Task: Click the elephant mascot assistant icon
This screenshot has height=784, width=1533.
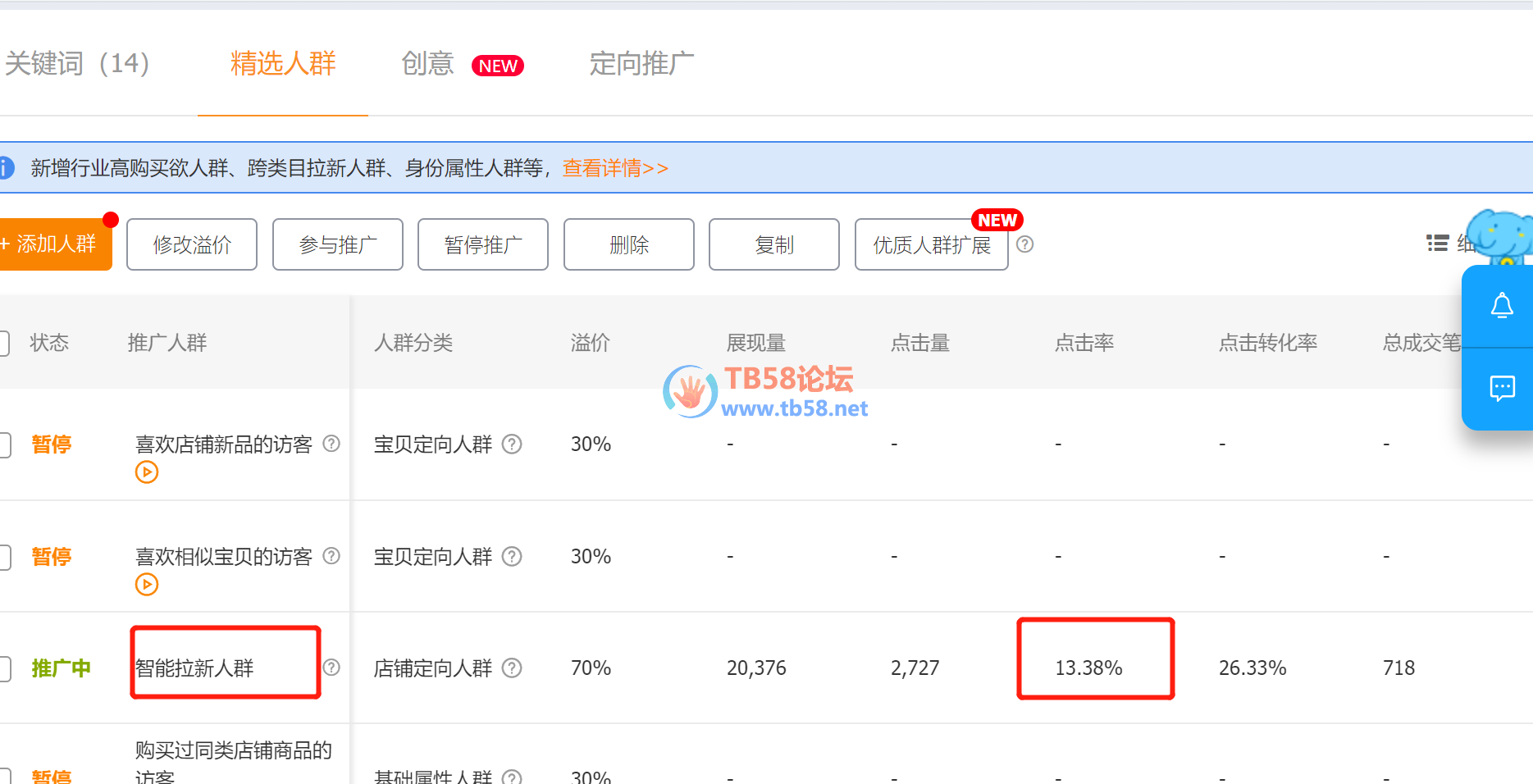Action: 1499,236
